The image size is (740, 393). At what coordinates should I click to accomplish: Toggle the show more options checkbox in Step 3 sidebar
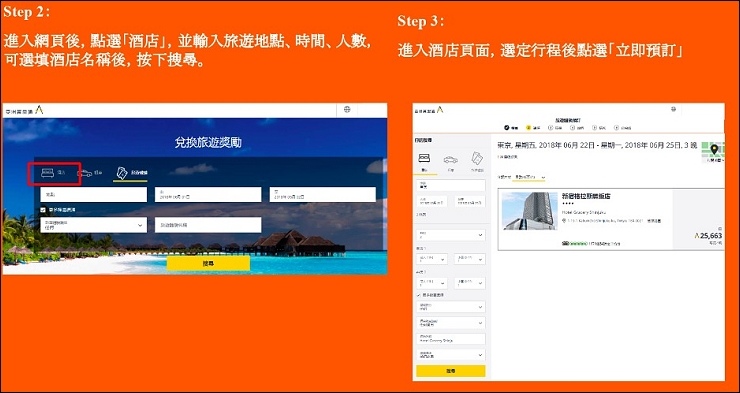[x=419, y=295]
